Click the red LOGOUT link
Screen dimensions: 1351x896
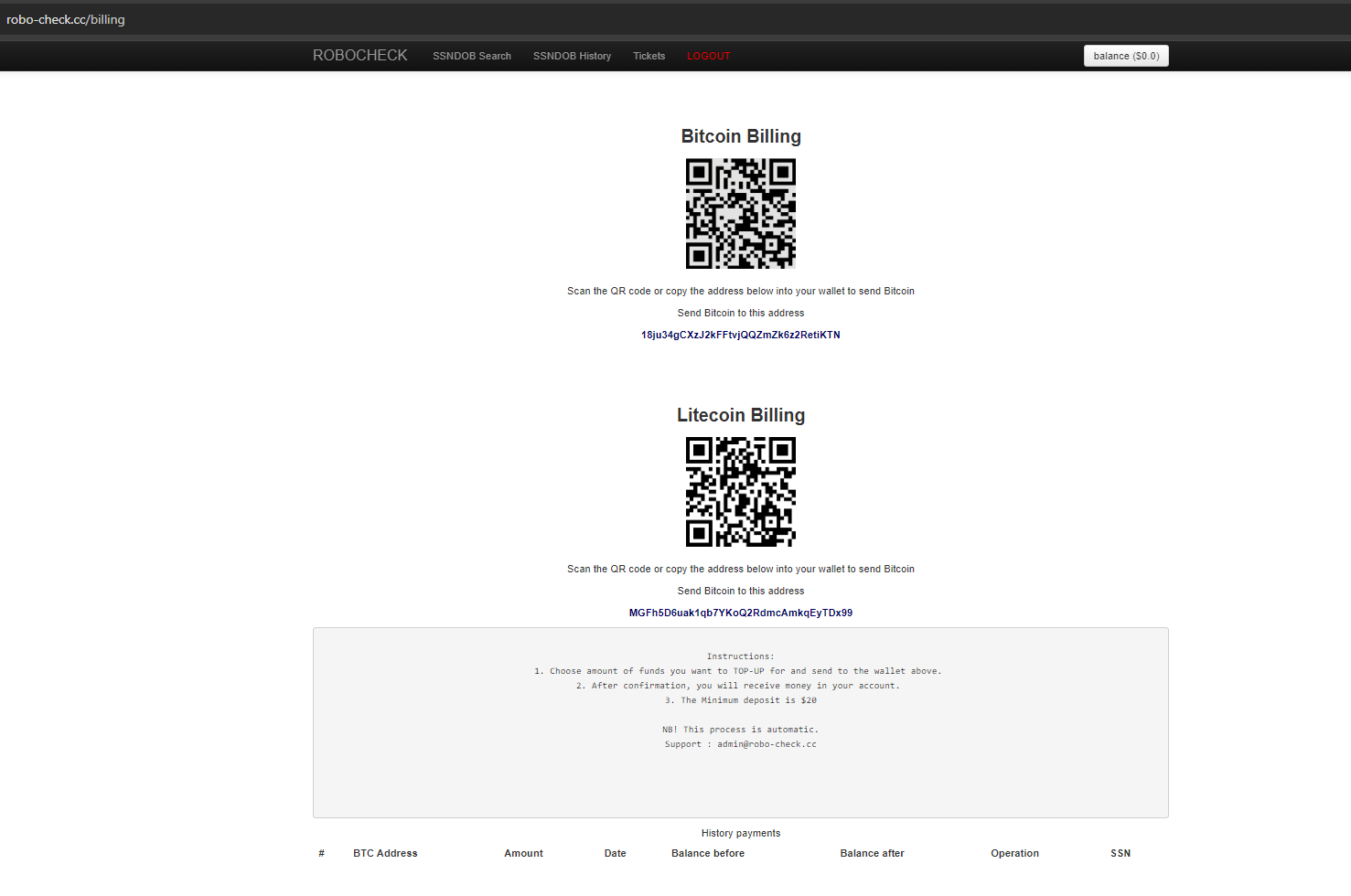708,57
